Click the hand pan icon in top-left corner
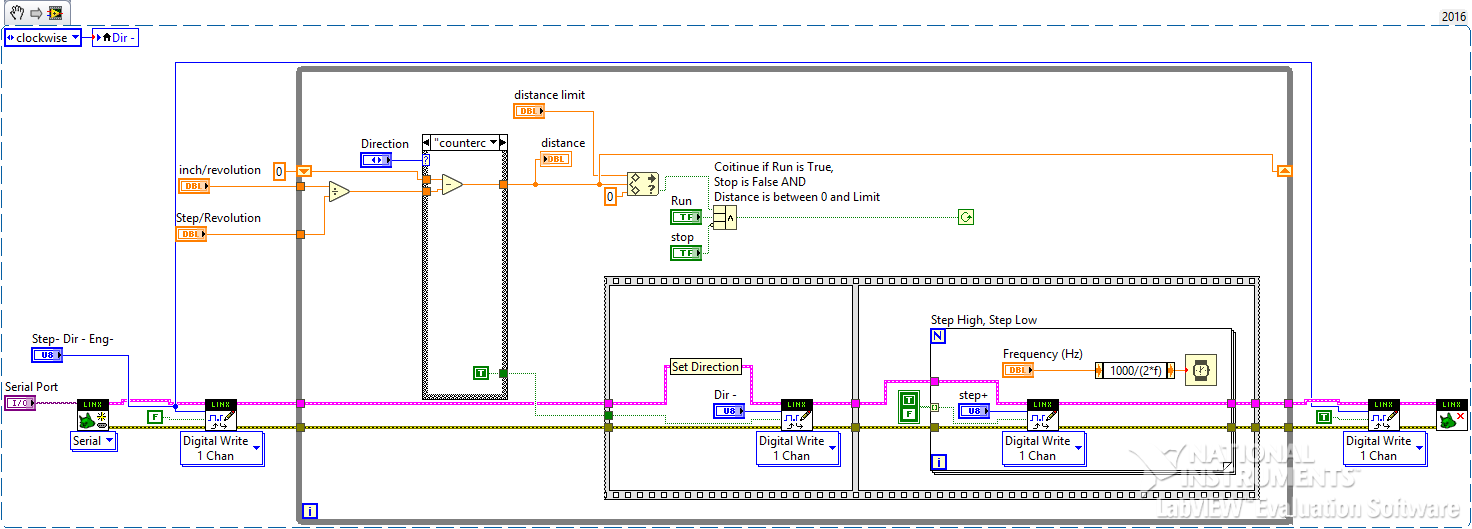 coord(16,12)
